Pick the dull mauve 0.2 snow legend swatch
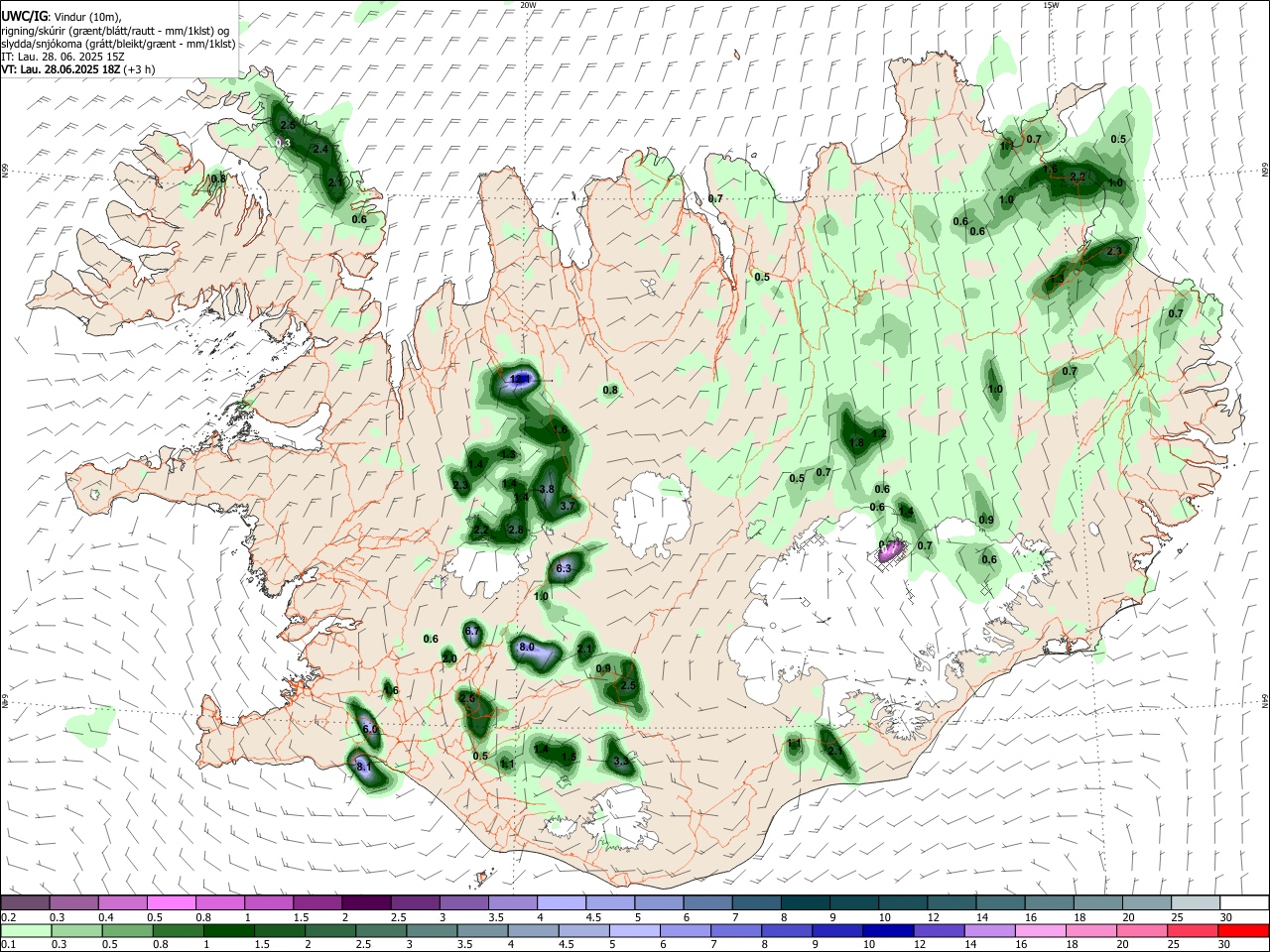1270x952 pixels. (25, 902)
